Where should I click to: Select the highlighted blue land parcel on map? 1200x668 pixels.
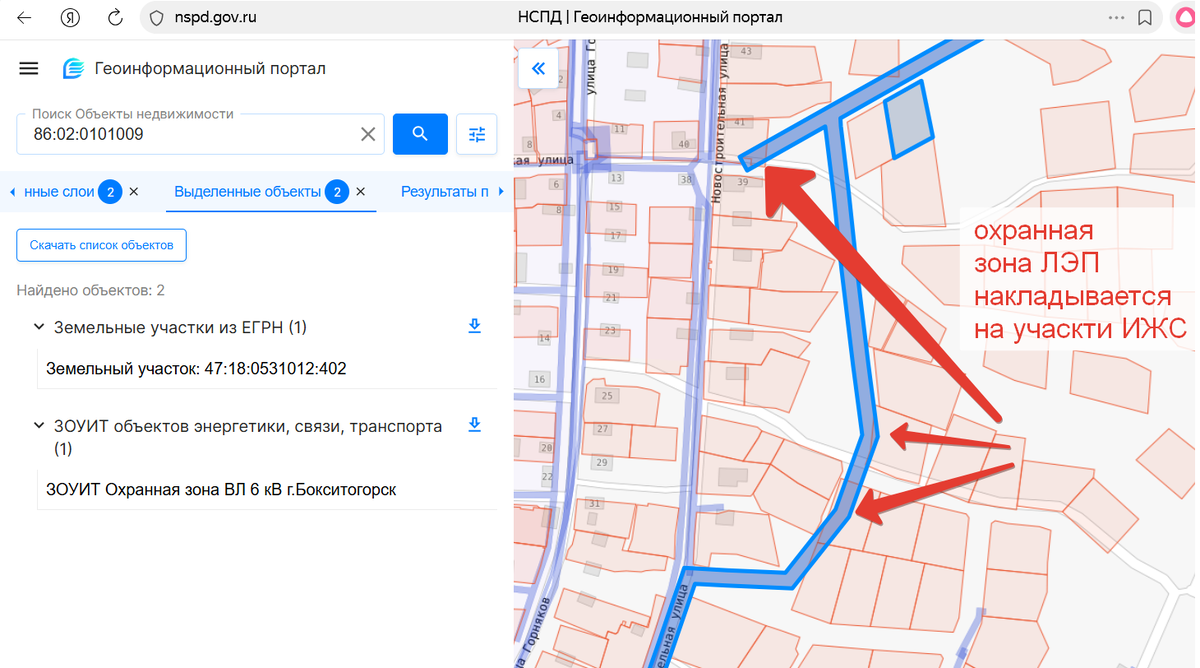pos(909,119)
